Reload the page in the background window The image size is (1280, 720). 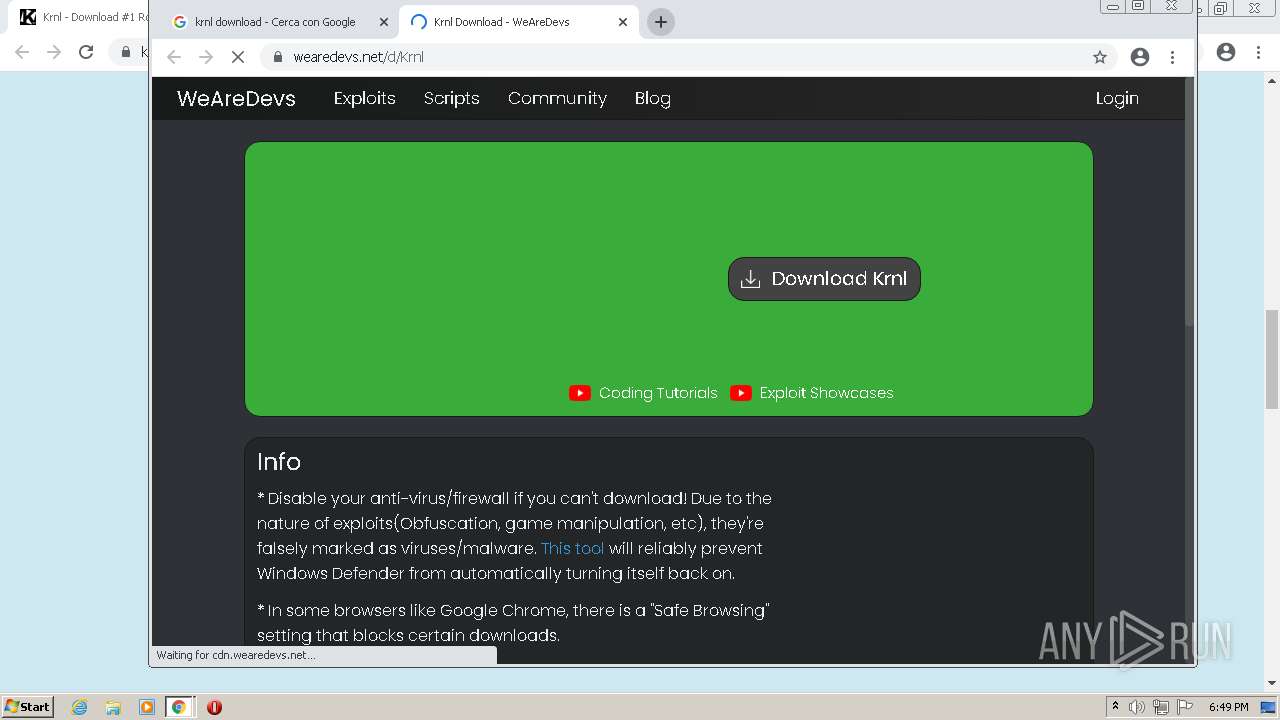86,52
